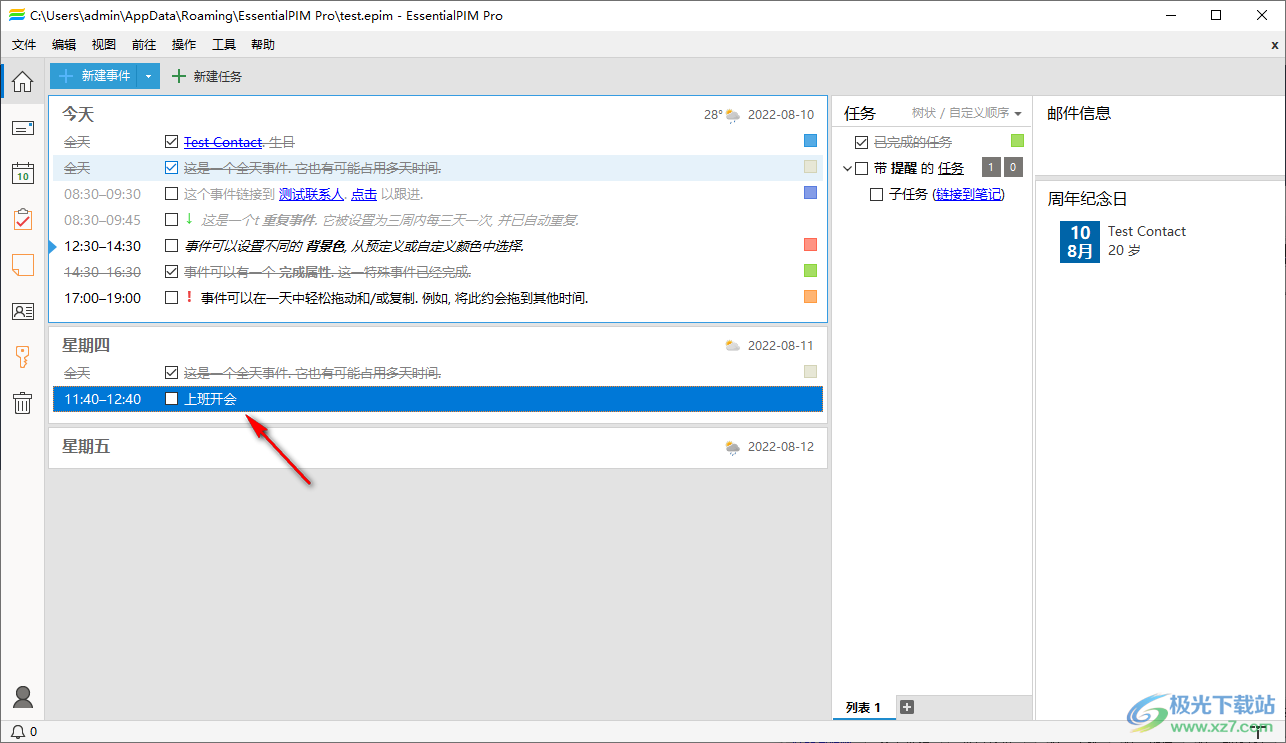Collapse the 带提醒的任务 tree node
This screenshot has width=1286, height=743.
(x=847, y=168)
